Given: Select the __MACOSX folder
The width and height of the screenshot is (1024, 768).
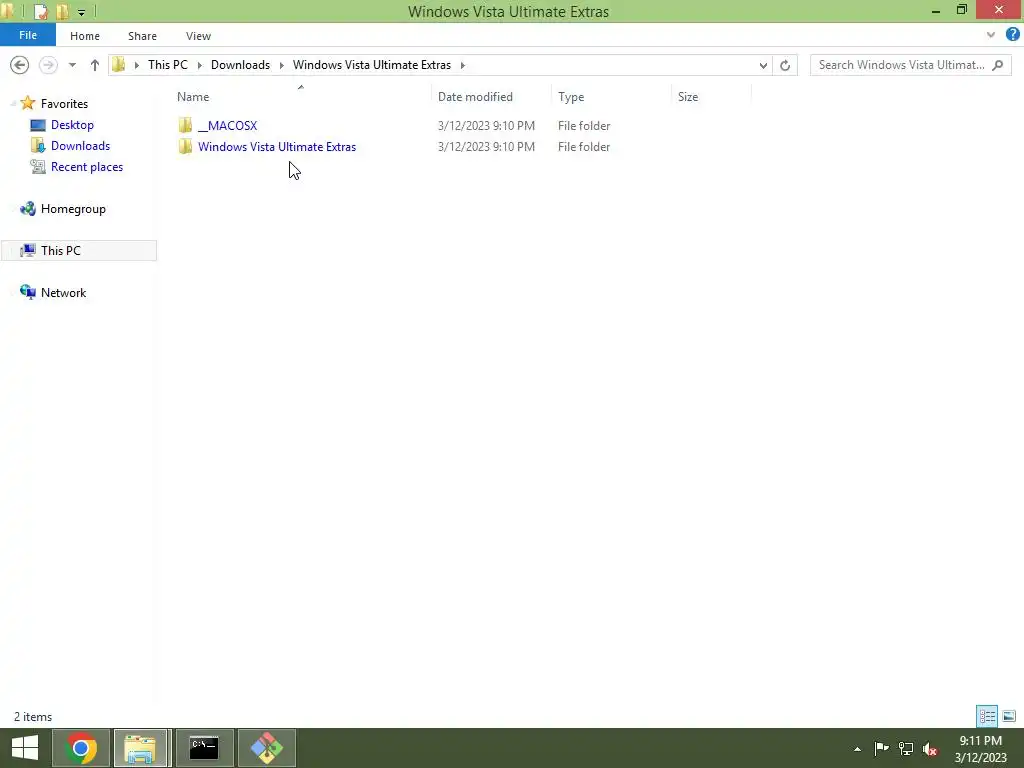Looking at the screenshot, I should point(227,125).
